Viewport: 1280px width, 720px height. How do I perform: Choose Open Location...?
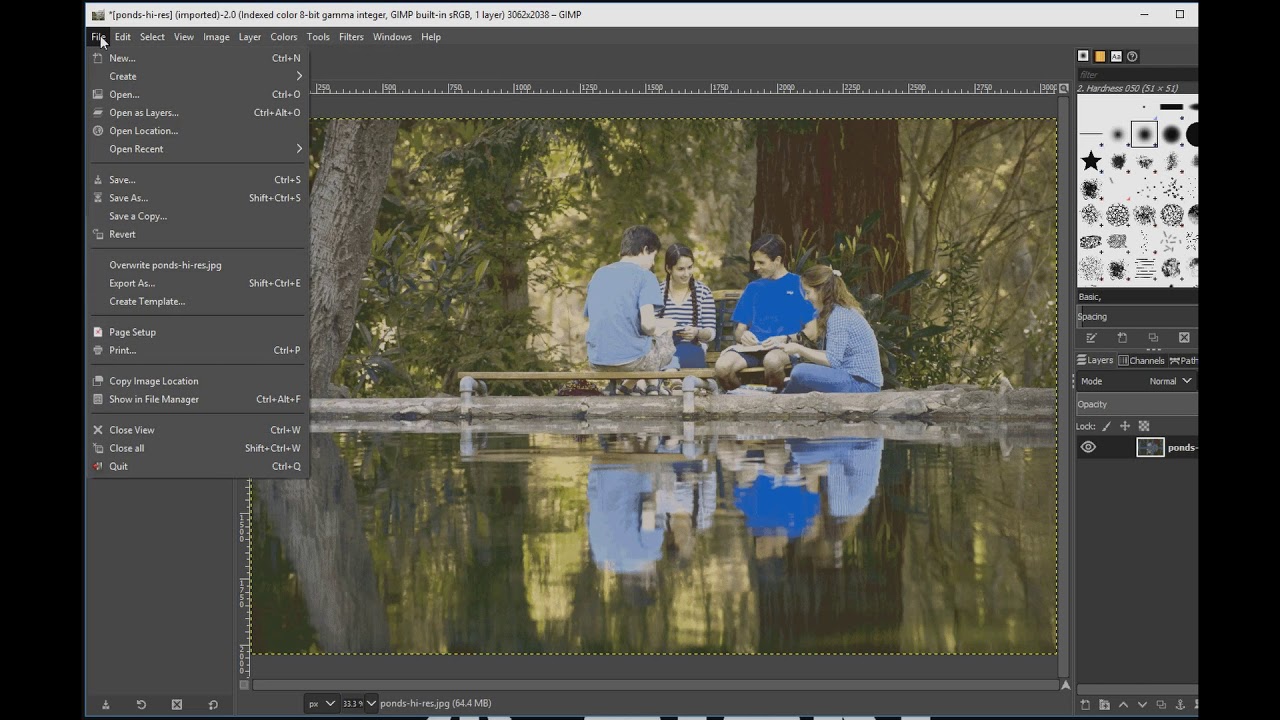point(198,131)
